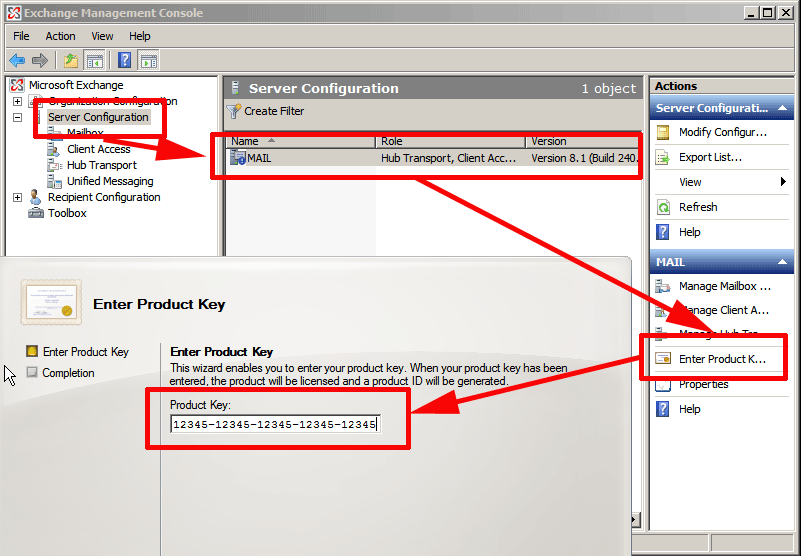Click Enter Product Key wizard step
Viewport: 801px width, 556px height.
(x=85, y=352)
